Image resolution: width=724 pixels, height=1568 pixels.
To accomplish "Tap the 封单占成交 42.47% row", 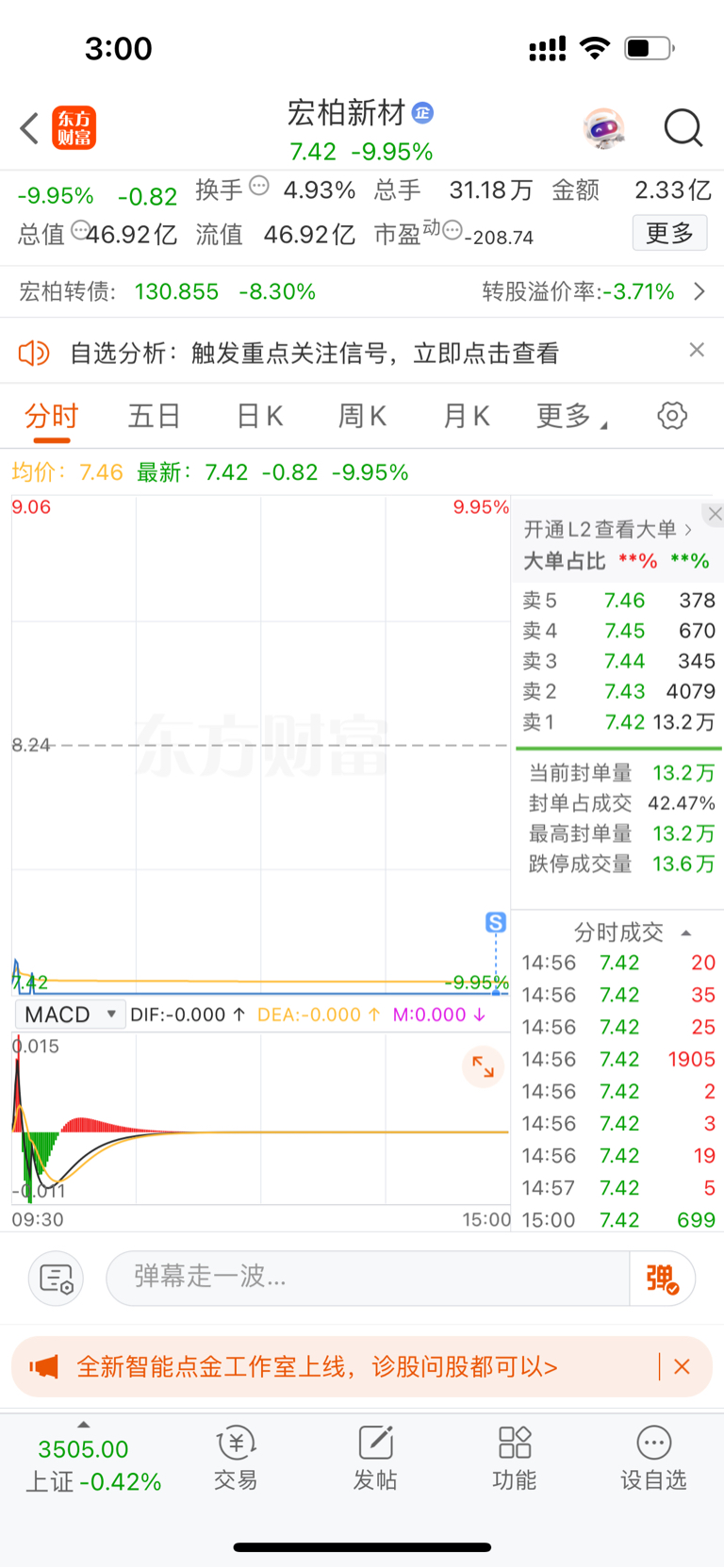I will [x=621, y=803].
